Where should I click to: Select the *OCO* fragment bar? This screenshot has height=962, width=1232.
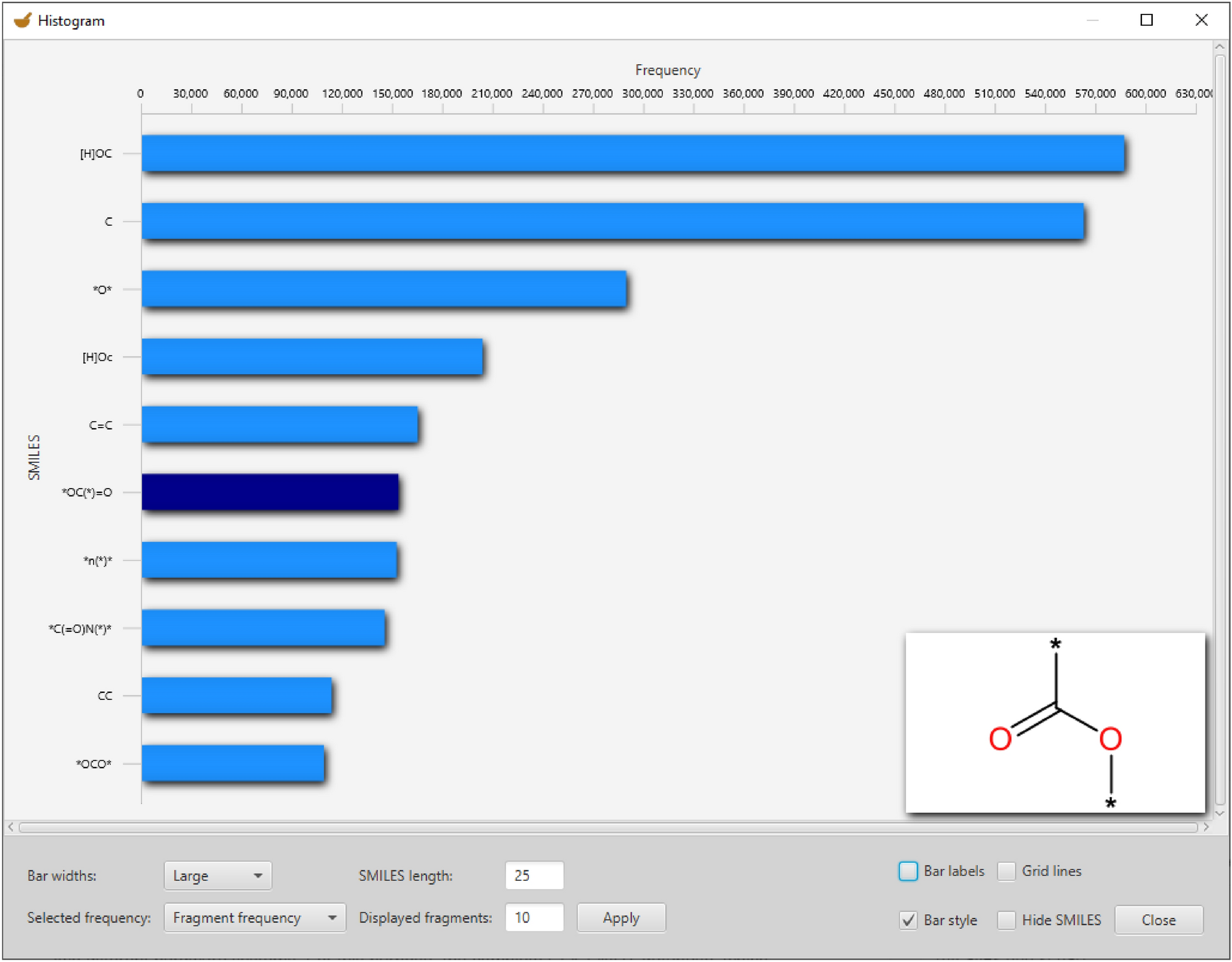click(x=233, y=764)
